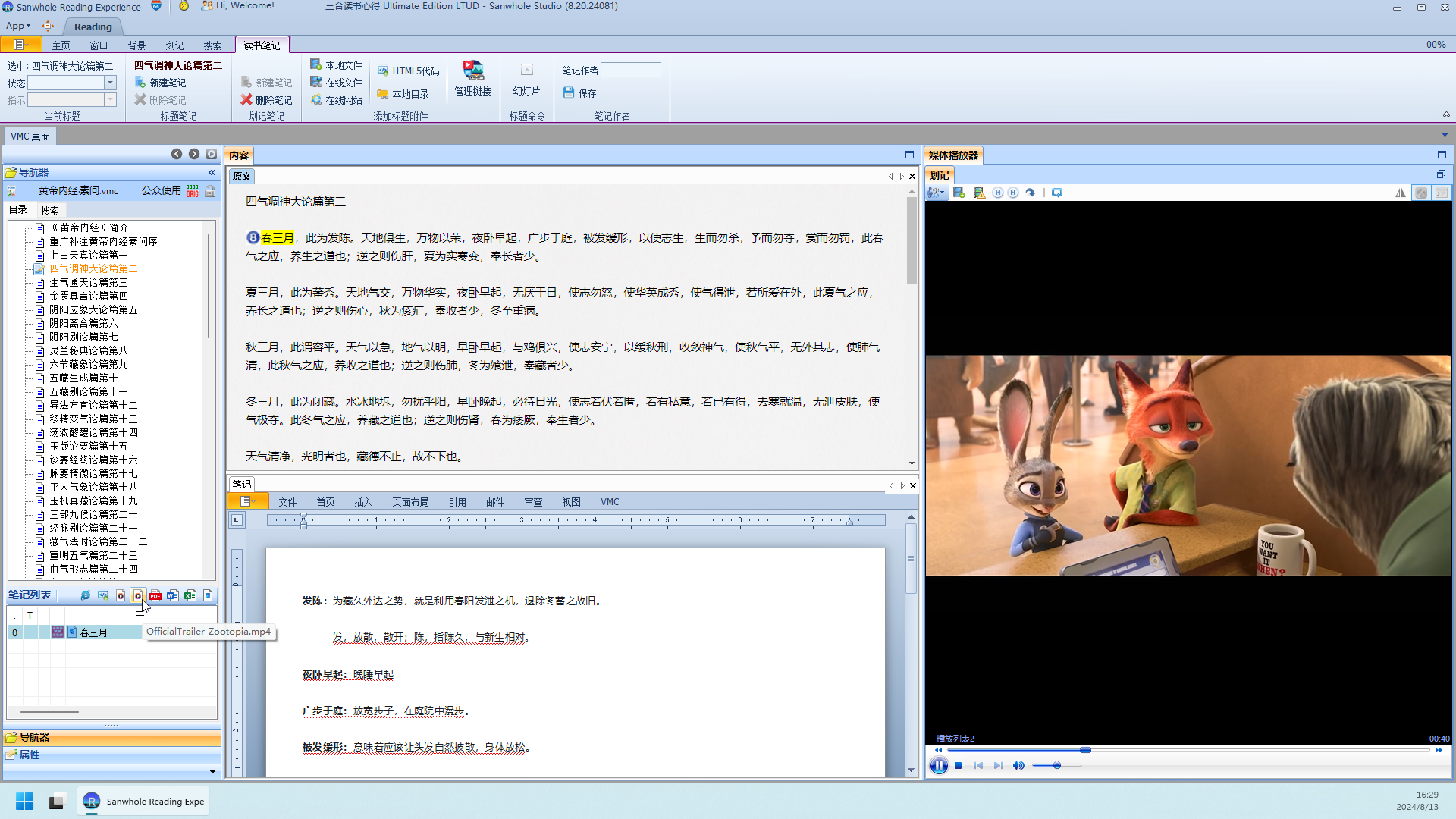The height and width of the screenshot is (819, 1456).
Task: Open the VMC desktop tab list dropdown arrow
Action: point(1445,136)
